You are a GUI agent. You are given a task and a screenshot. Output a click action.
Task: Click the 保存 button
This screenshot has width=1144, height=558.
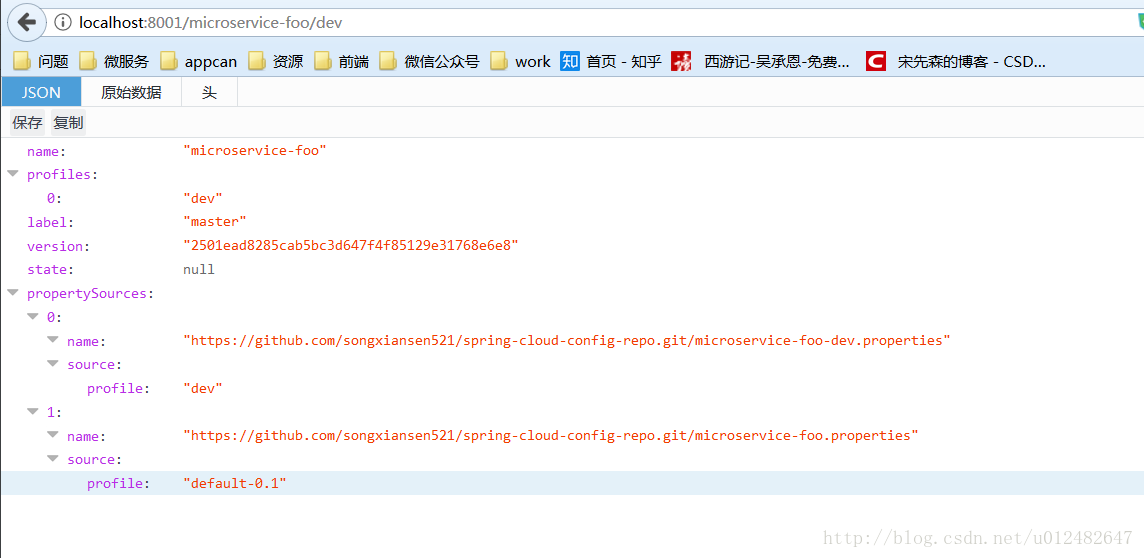(x=28, y=123)
